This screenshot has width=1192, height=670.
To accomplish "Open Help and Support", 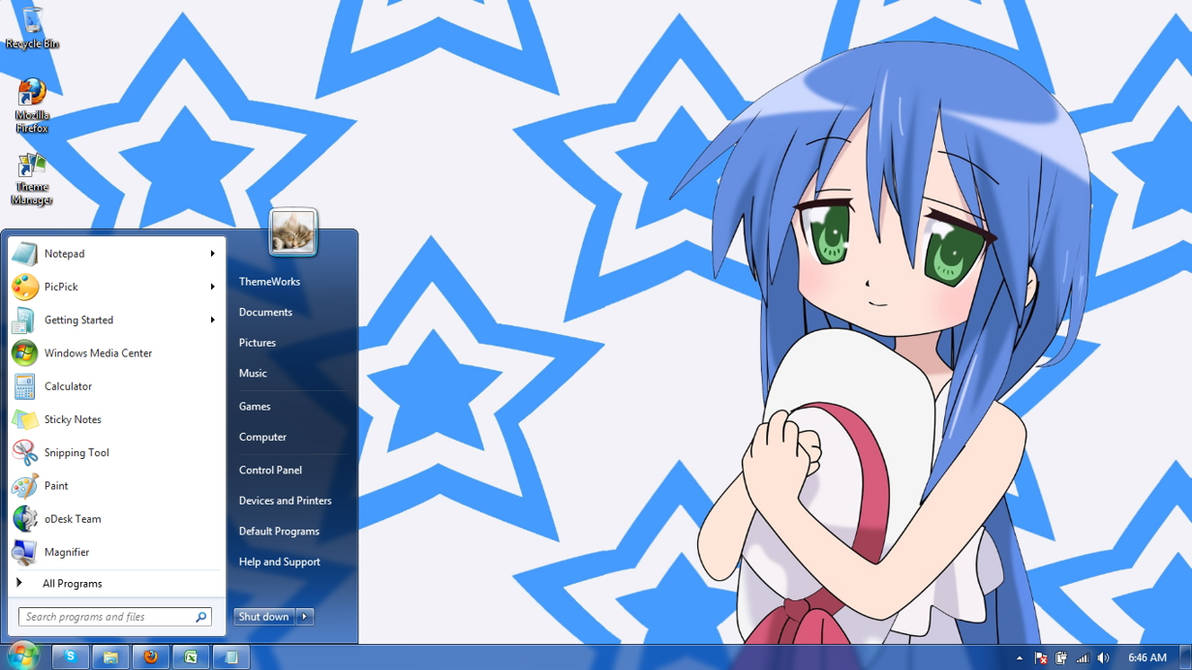I will pos(279,562).
